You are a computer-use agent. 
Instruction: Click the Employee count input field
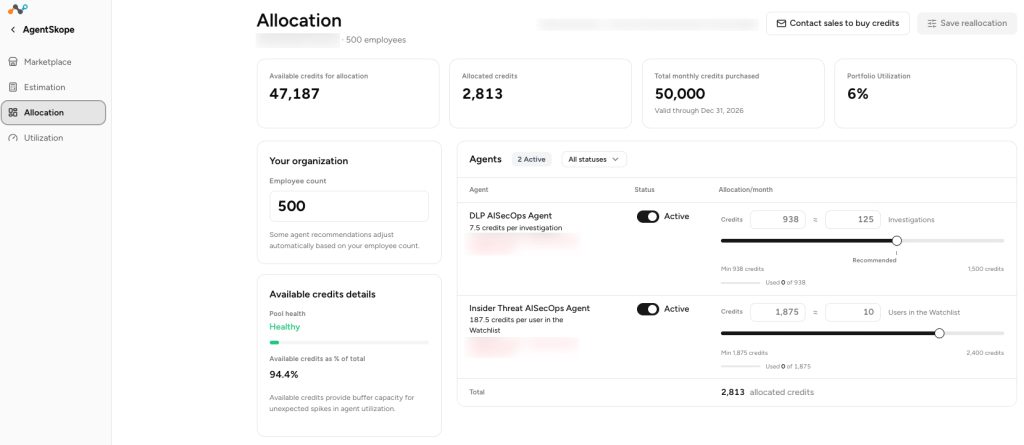(x=349, y=206)
